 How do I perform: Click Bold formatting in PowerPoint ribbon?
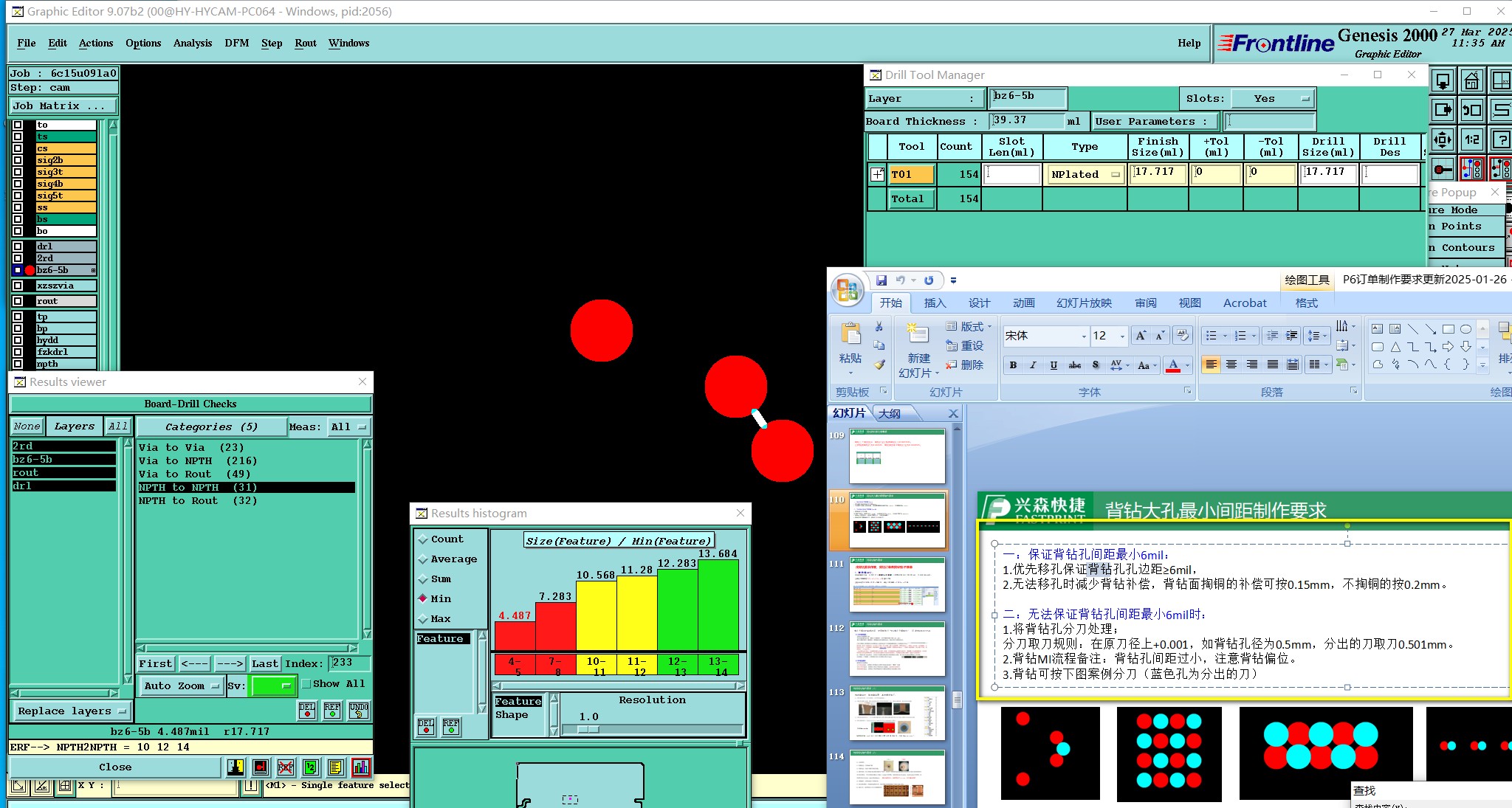pos(1013,365)
